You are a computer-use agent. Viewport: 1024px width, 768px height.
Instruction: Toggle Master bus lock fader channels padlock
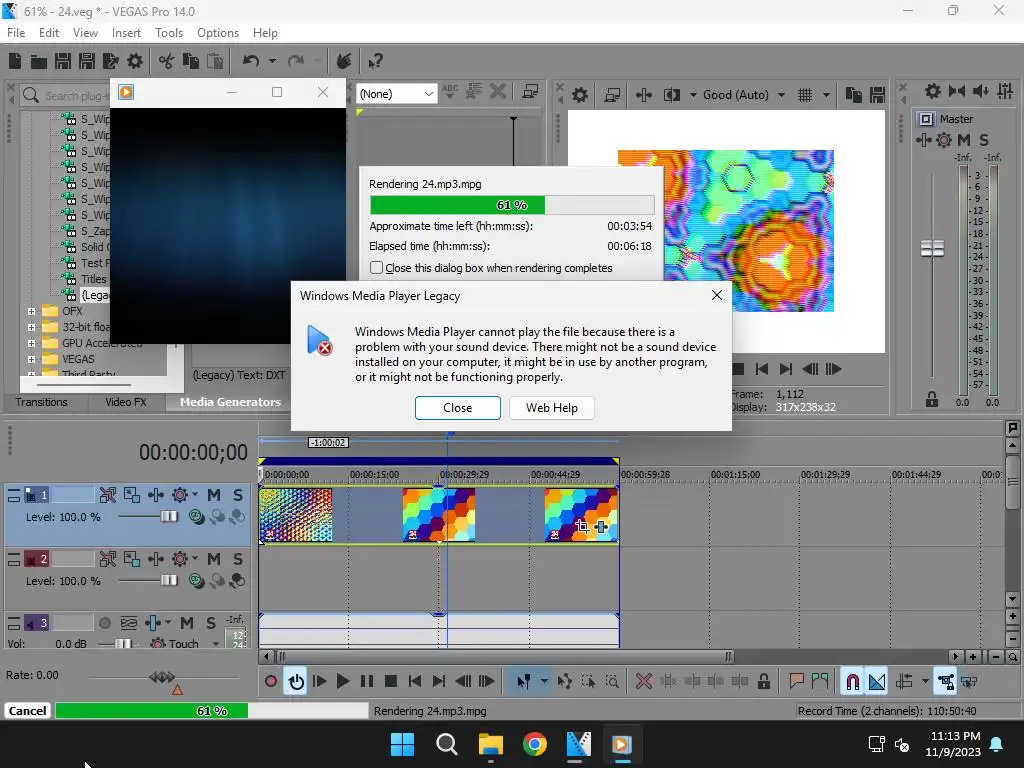coord(932,400)
